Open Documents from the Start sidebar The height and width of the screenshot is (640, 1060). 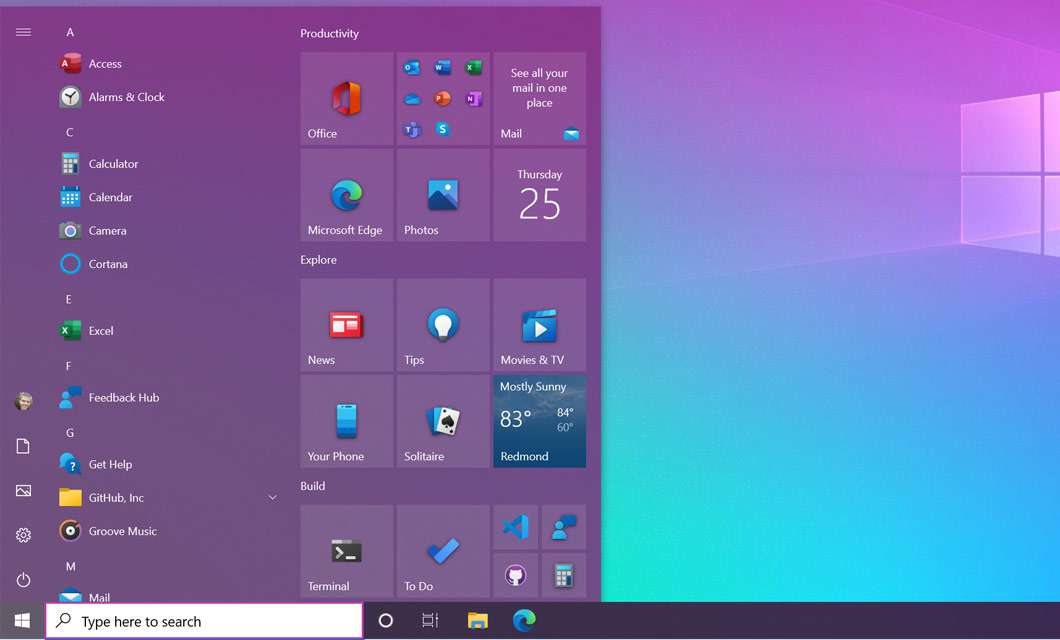23,446
